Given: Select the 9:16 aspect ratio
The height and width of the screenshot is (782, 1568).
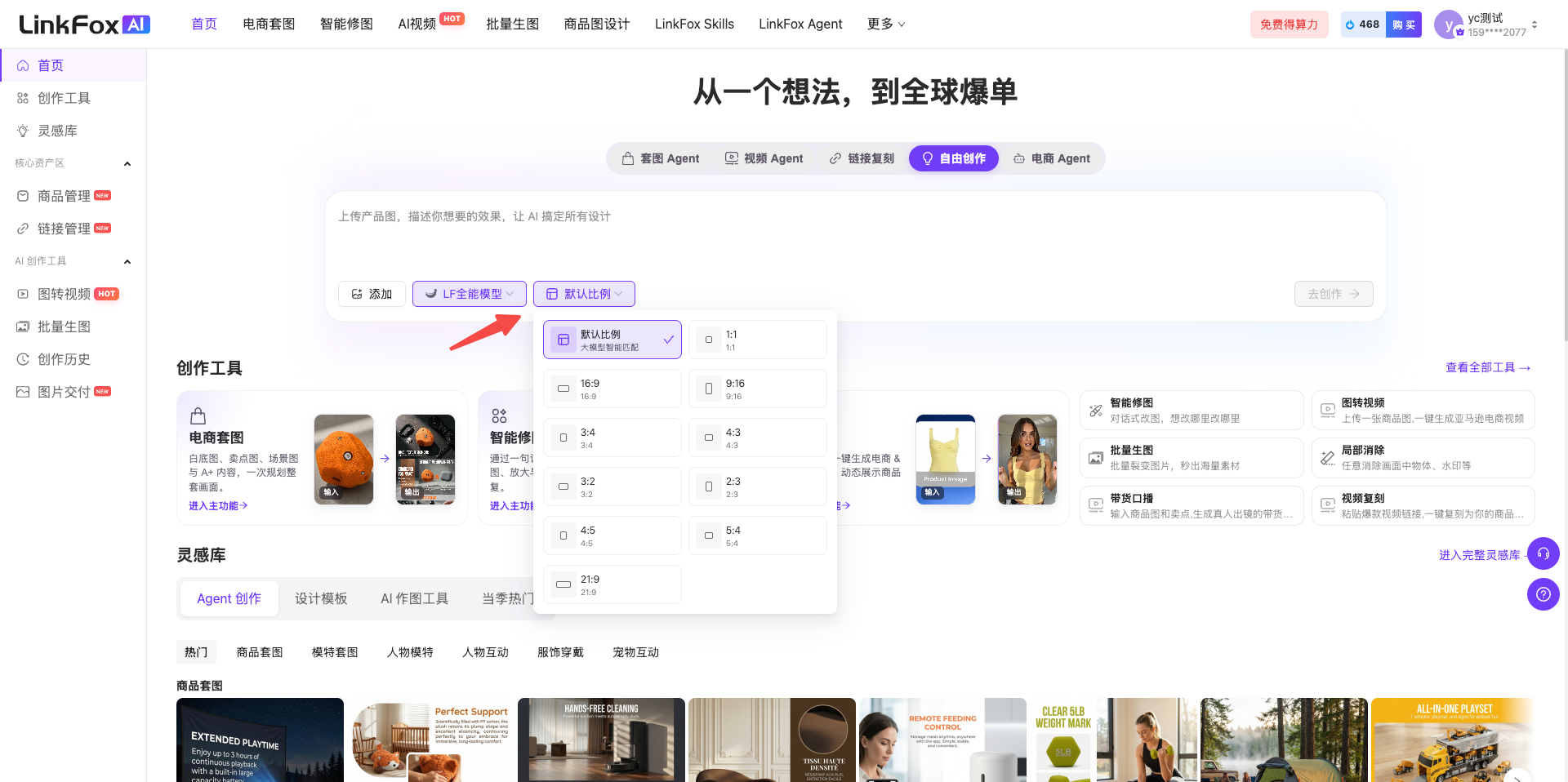Looking at the screenshot, I should (758, 389).
